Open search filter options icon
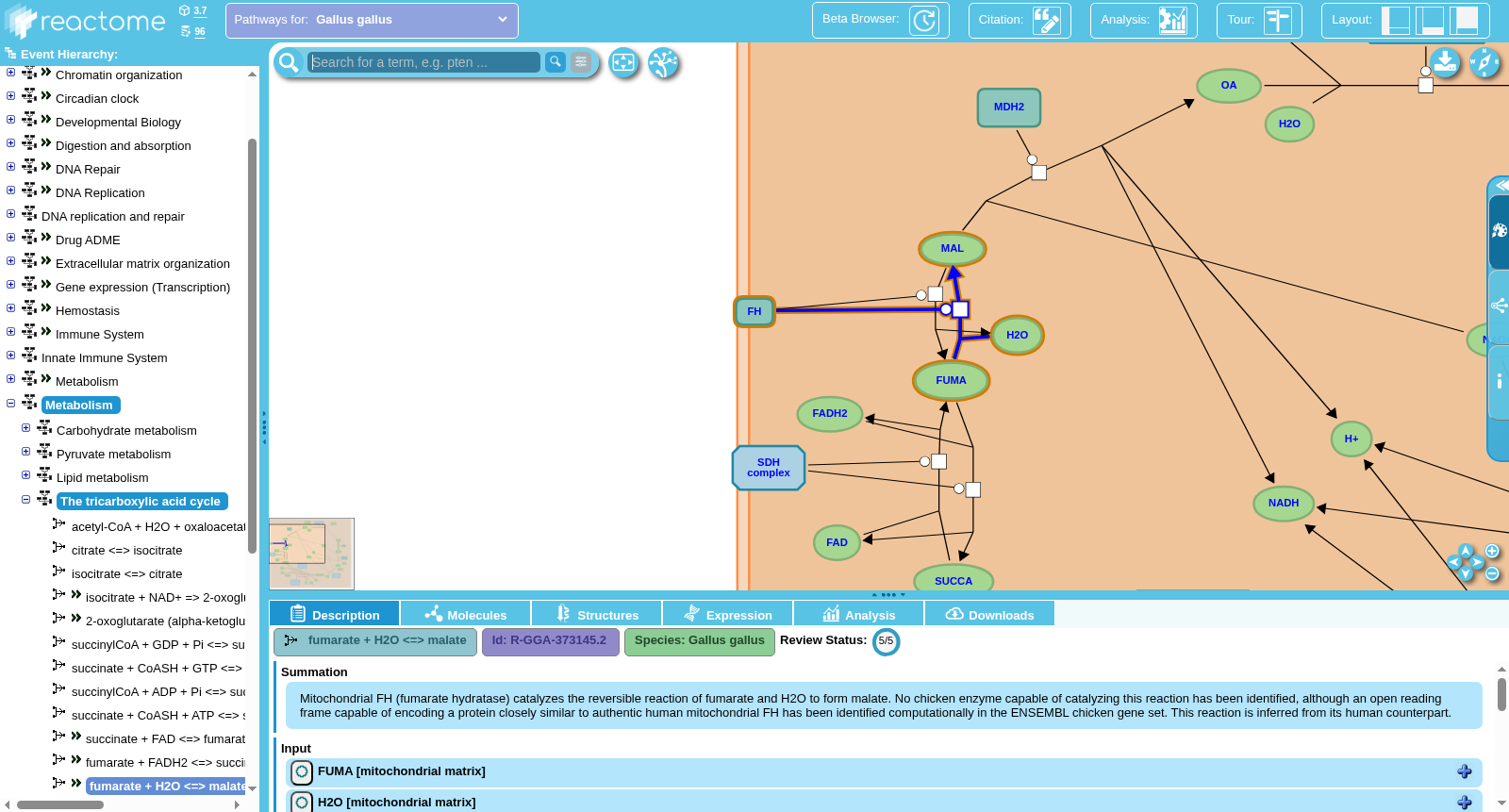 [582, 61]
